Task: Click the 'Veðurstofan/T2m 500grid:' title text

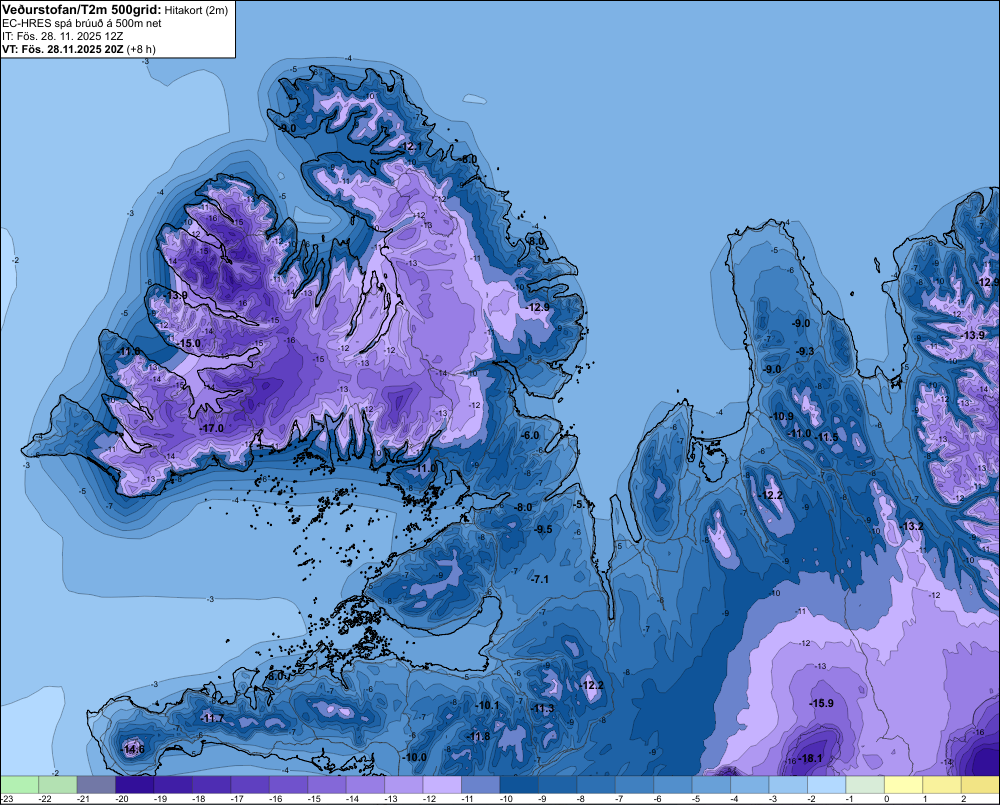Action: click(x=81, y=9)
